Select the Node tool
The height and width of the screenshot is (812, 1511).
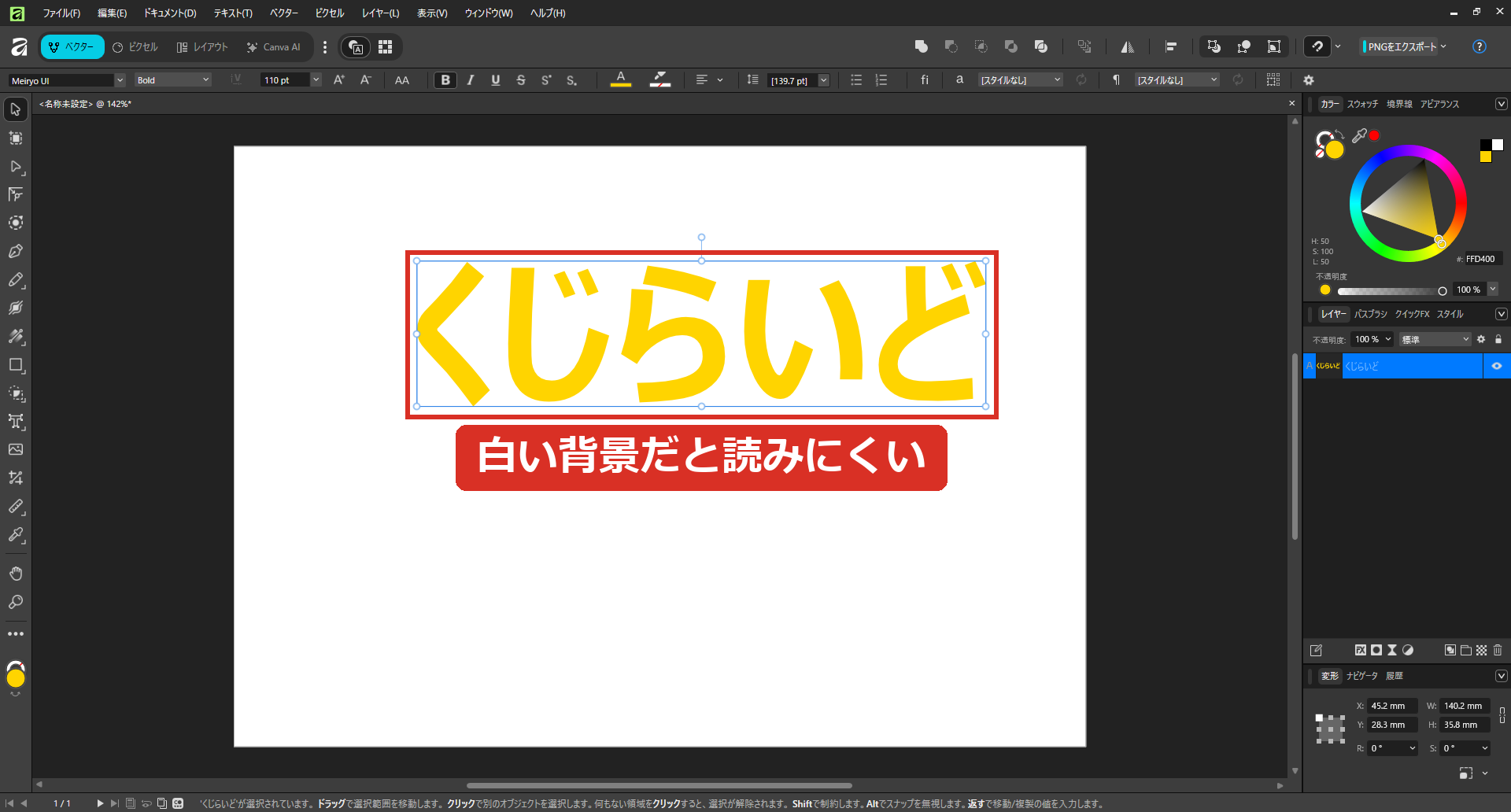pos(16,167)
